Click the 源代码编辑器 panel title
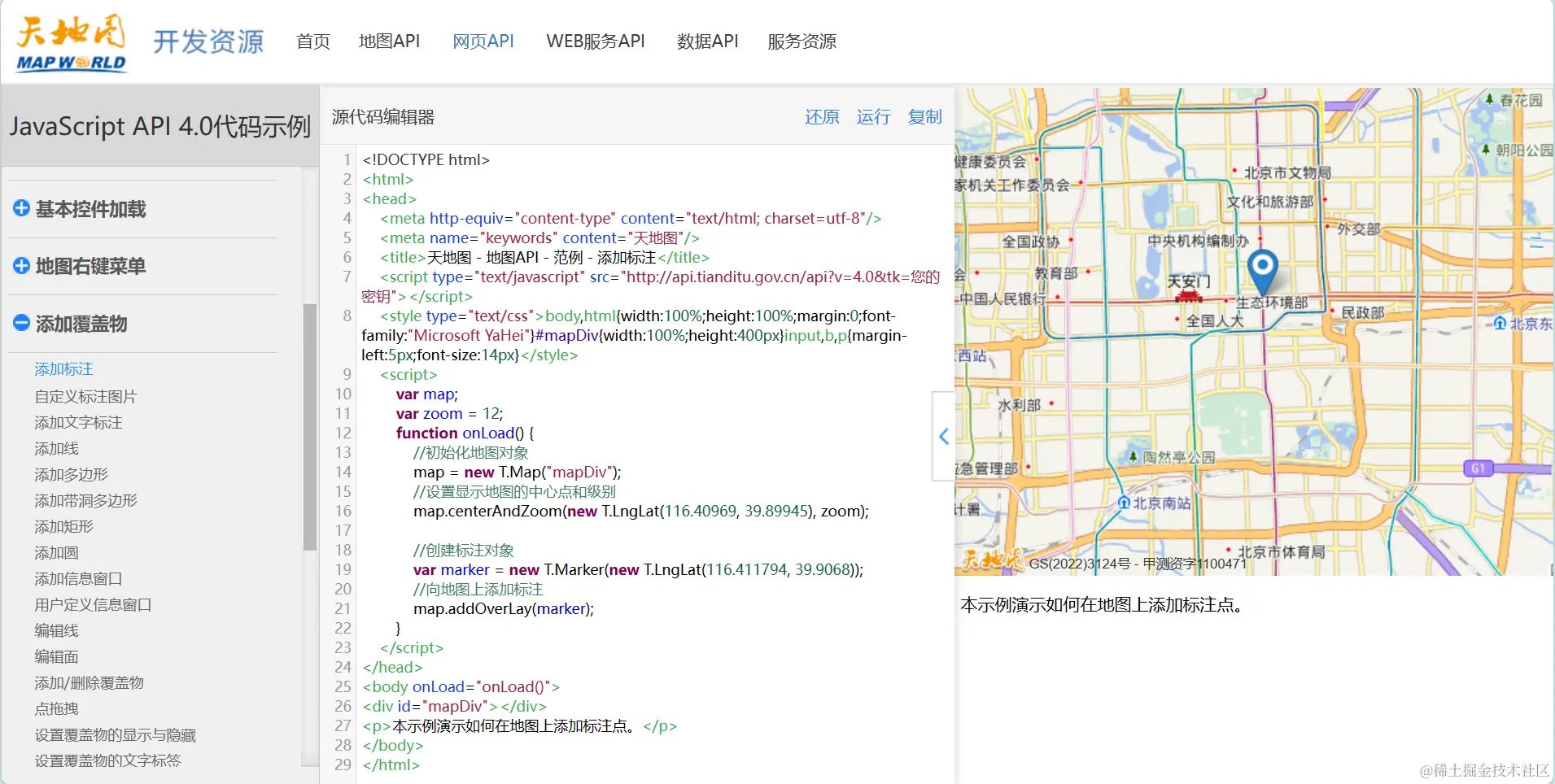Viewport: 1555px width, 784px height. (x=383, y=117)
